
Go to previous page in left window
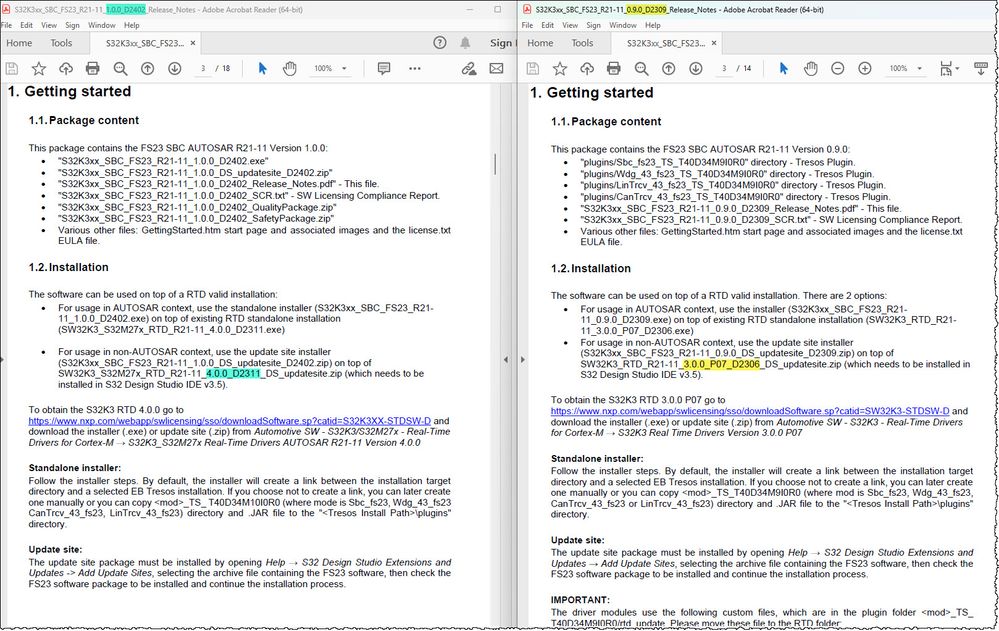click(x=147, y=68)
